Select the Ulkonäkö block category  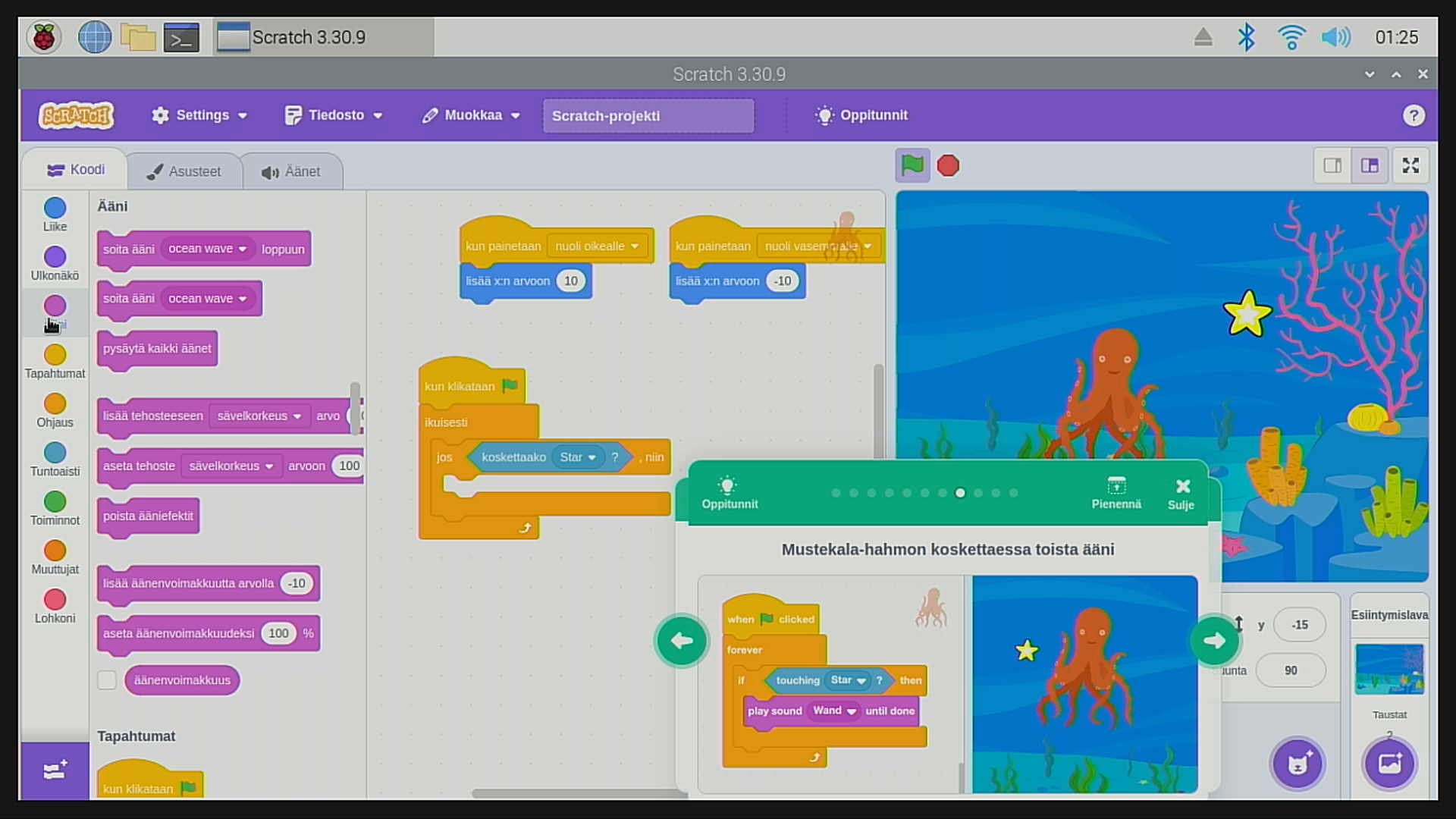pos(55,264)
